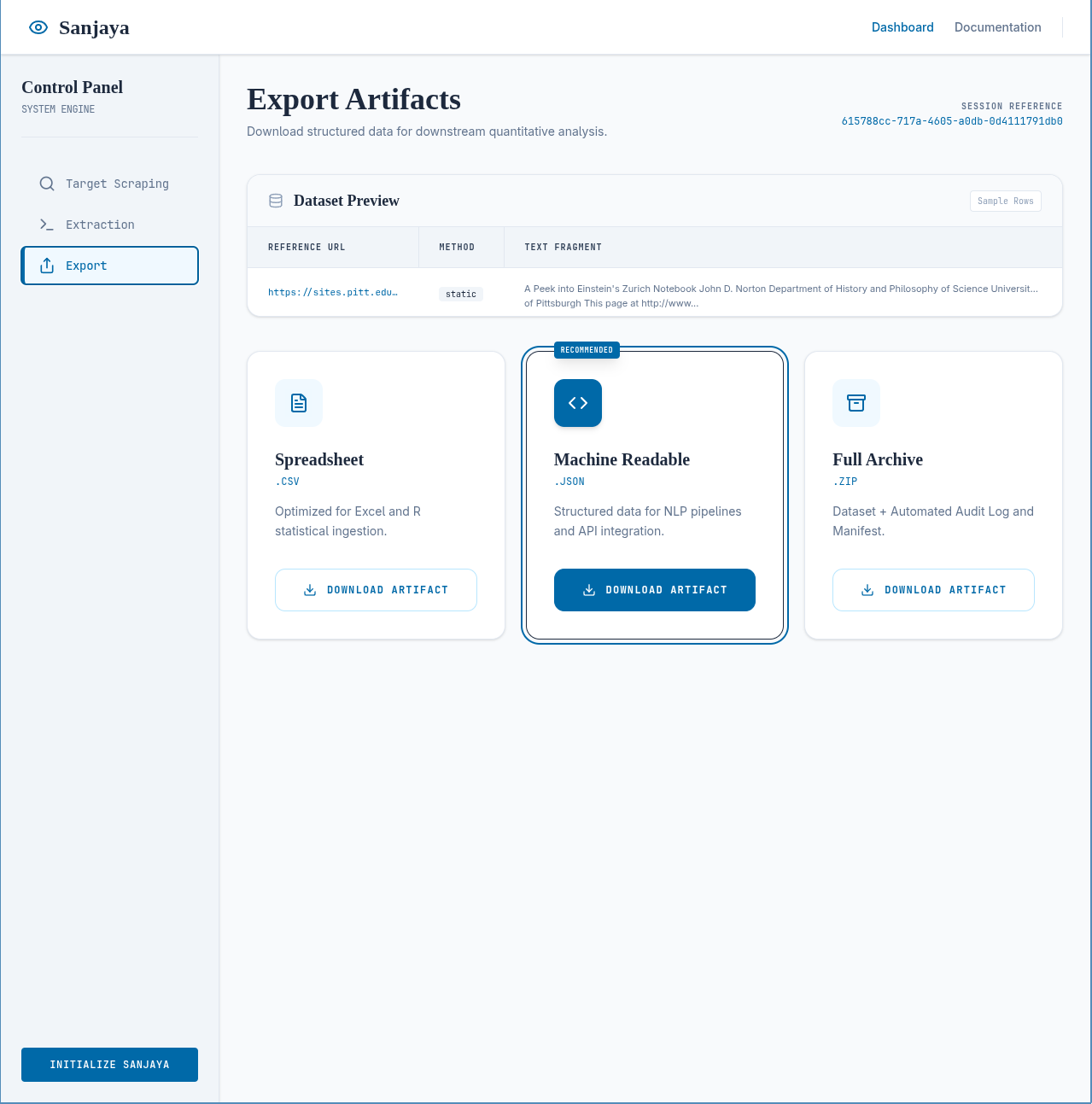Download the Full Archive ZIP artifact
This screenshot has width=1092, height=1104.
[933, 590]
